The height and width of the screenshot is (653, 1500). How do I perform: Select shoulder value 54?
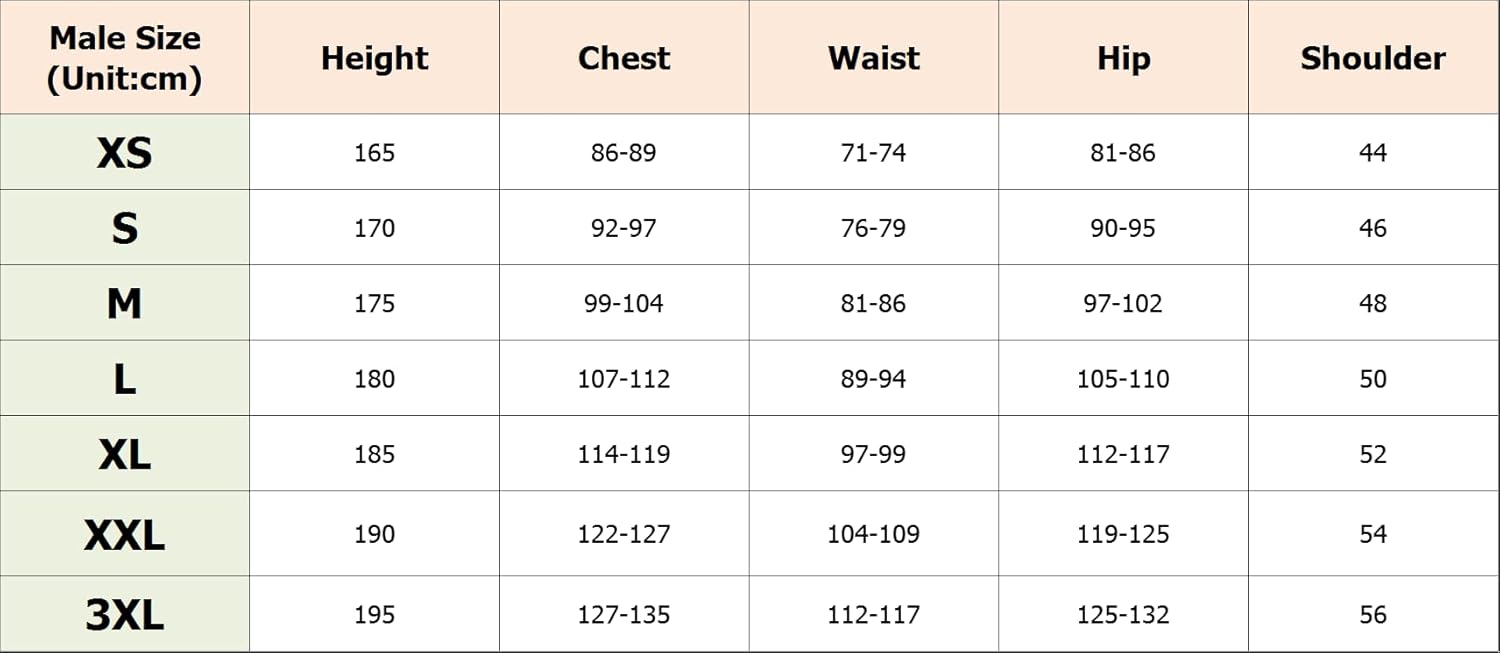(x=1373, y=534)
